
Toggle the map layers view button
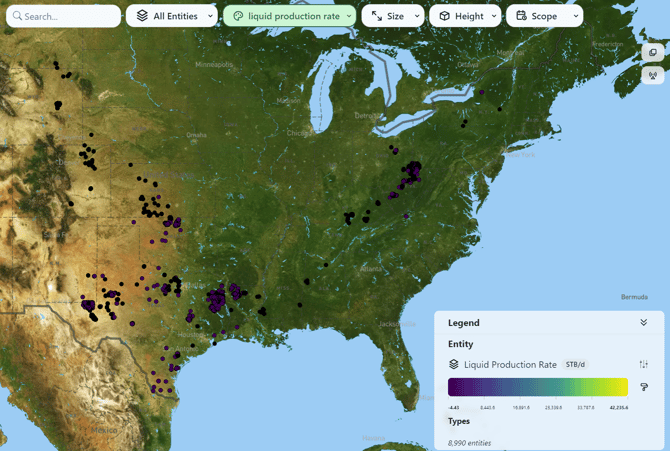click(653, 52)
